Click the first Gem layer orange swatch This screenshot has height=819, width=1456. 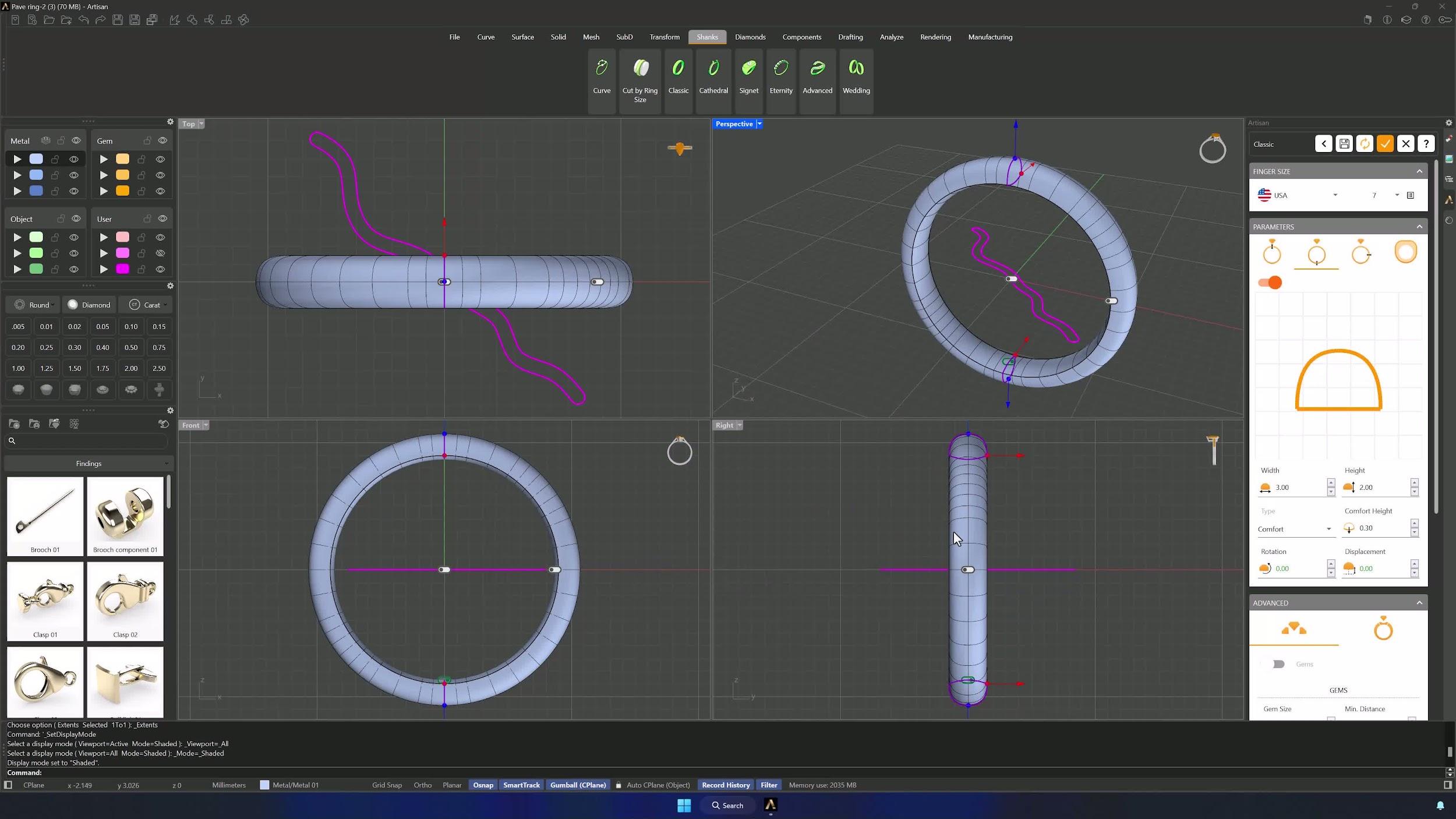122,159
